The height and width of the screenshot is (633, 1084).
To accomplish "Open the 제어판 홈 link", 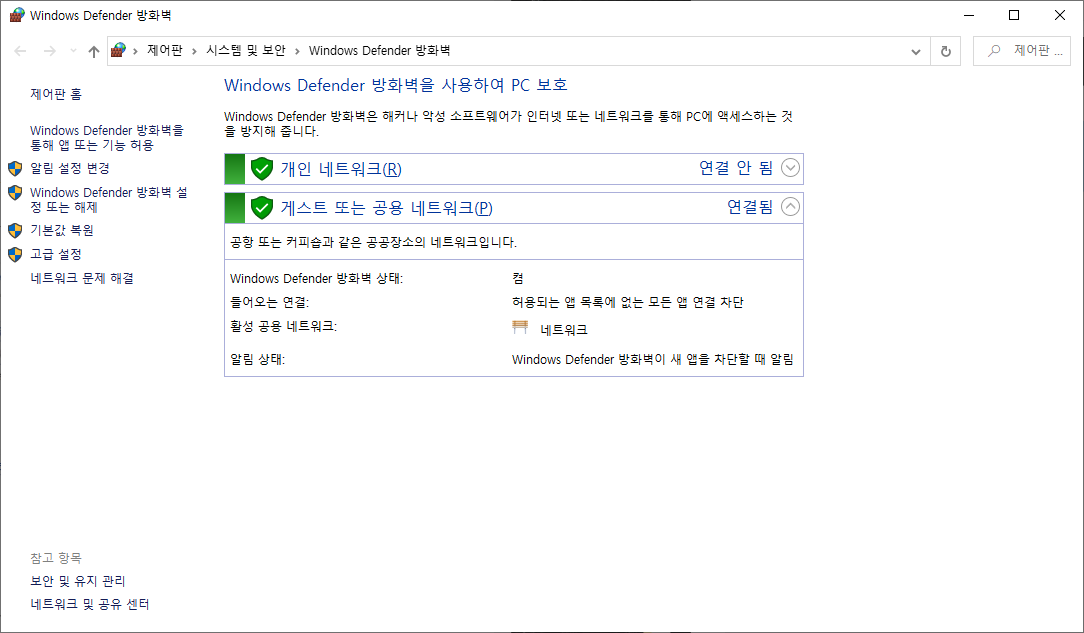I will [x=56, y=94].
